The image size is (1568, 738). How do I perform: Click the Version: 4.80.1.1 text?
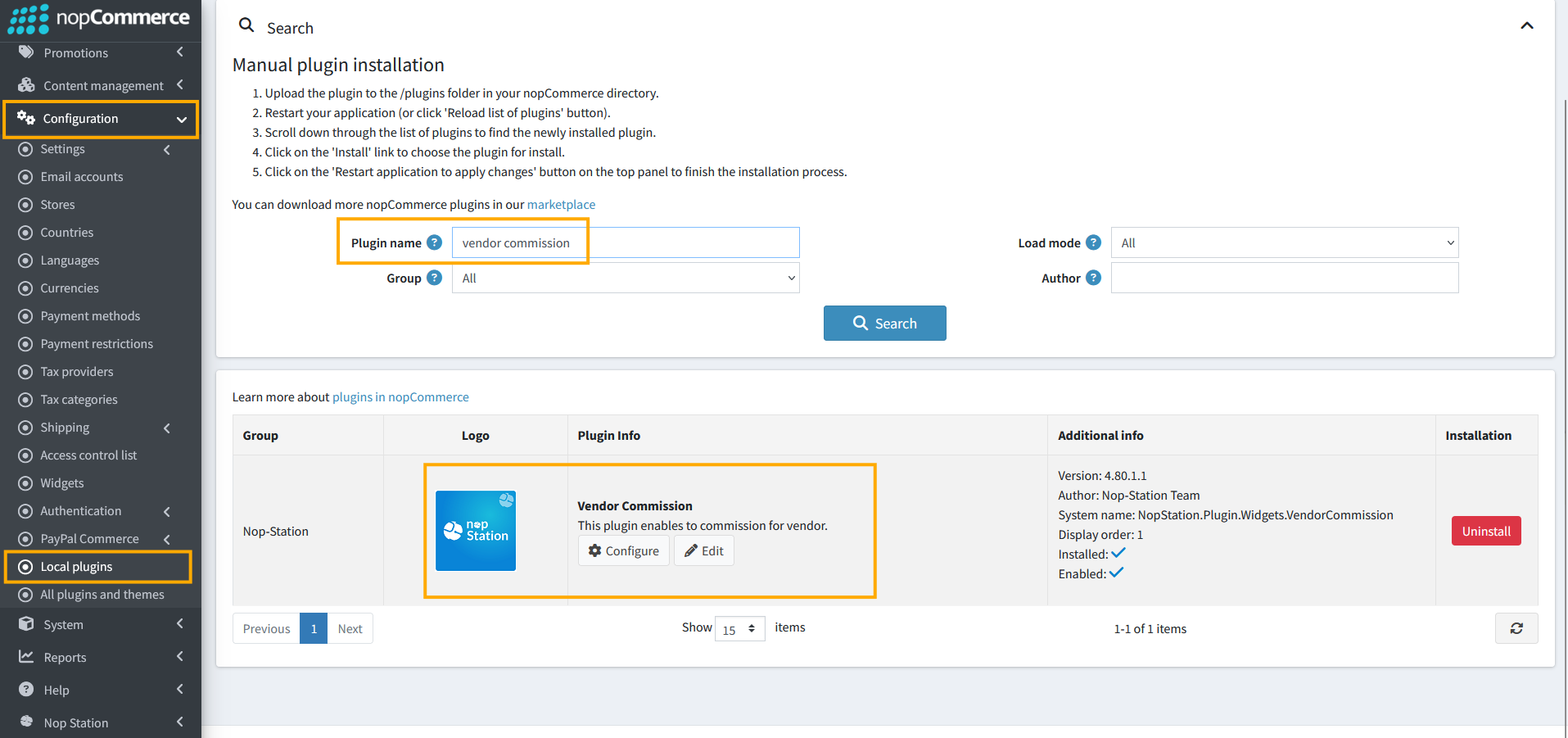1102,476
